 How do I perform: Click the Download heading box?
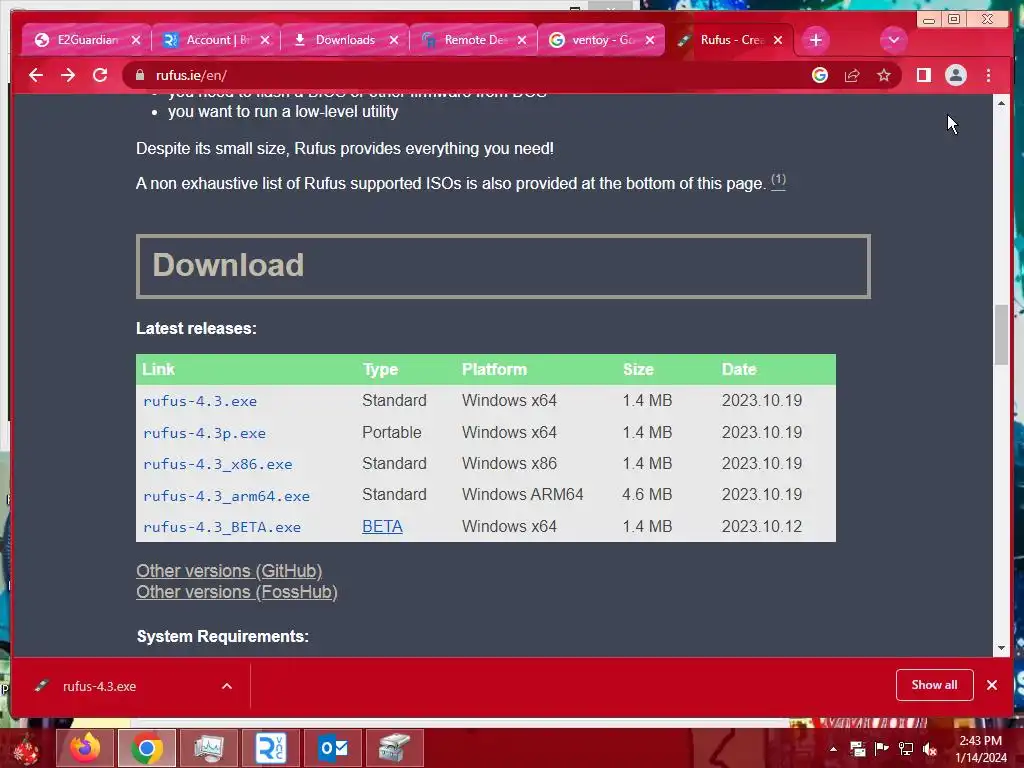[503, 266]
